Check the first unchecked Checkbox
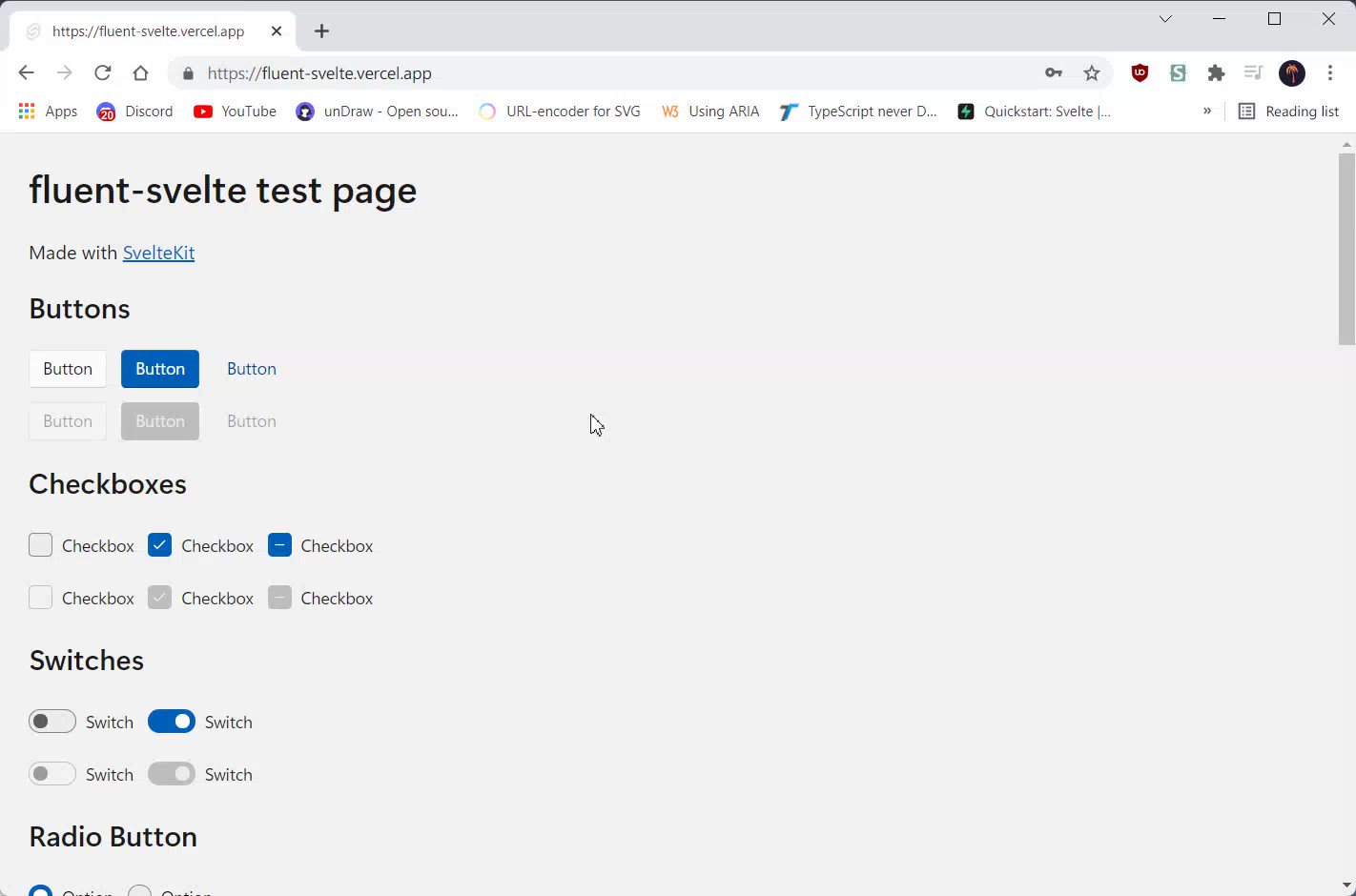 click(40, 545)
